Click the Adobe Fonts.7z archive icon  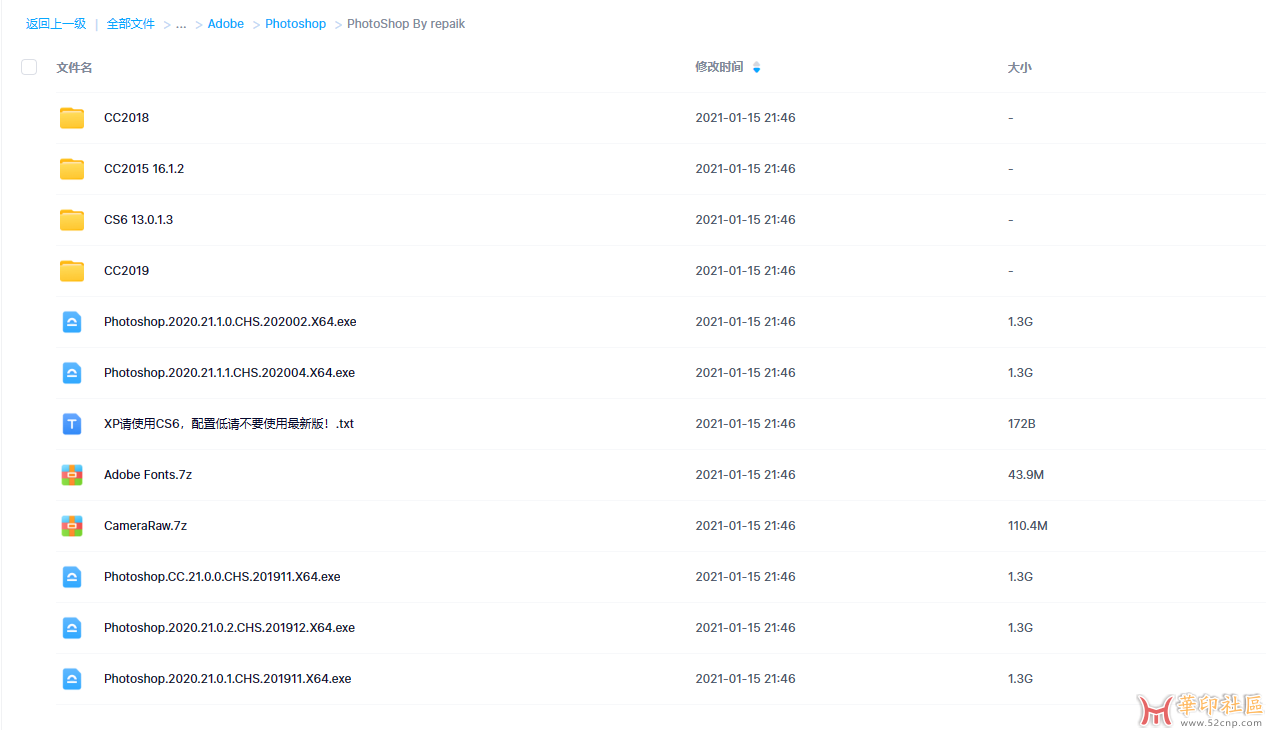click(72, 475)
